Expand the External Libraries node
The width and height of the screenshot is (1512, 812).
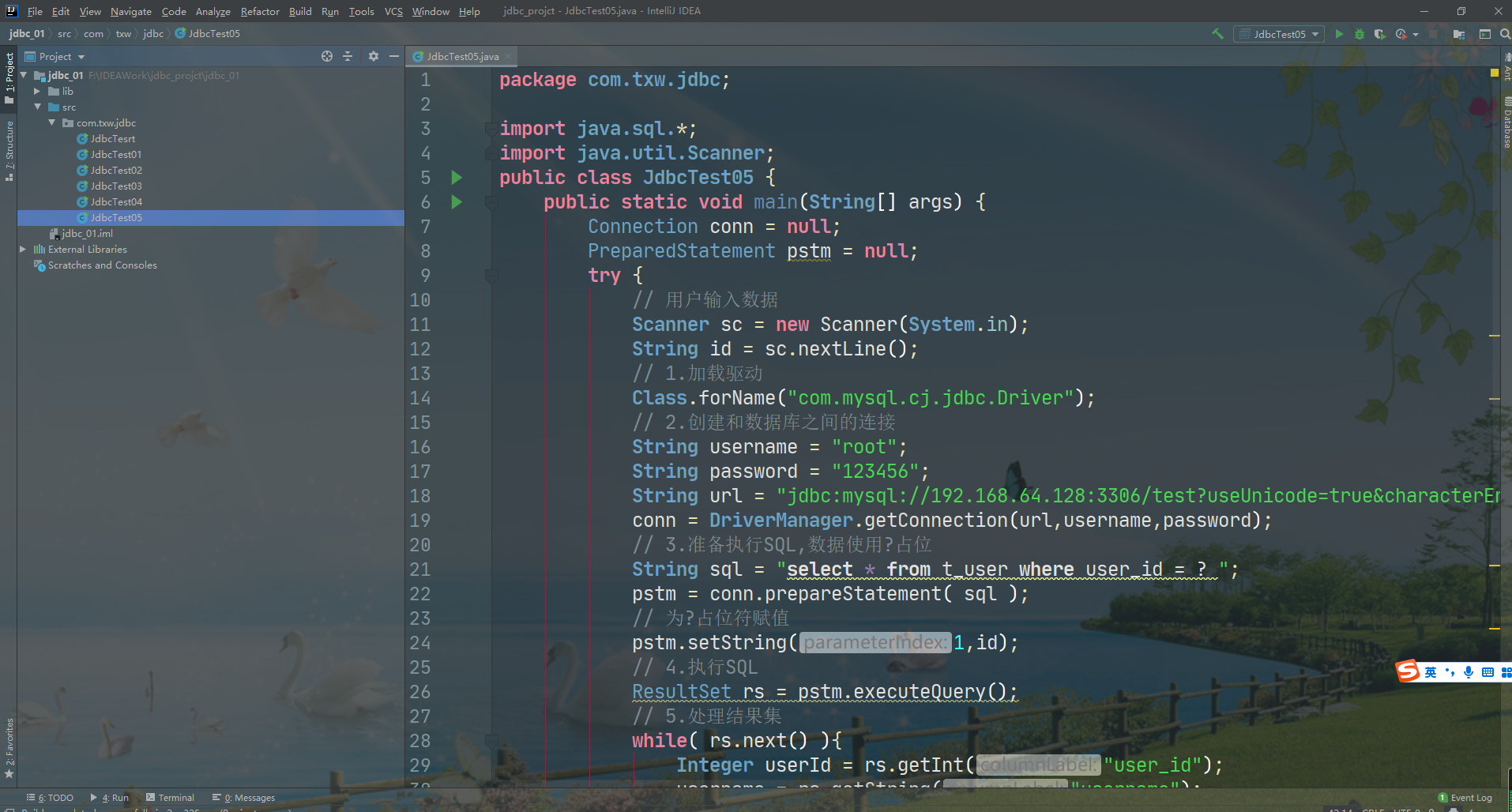pyautogui.click(x=24, y=249)
